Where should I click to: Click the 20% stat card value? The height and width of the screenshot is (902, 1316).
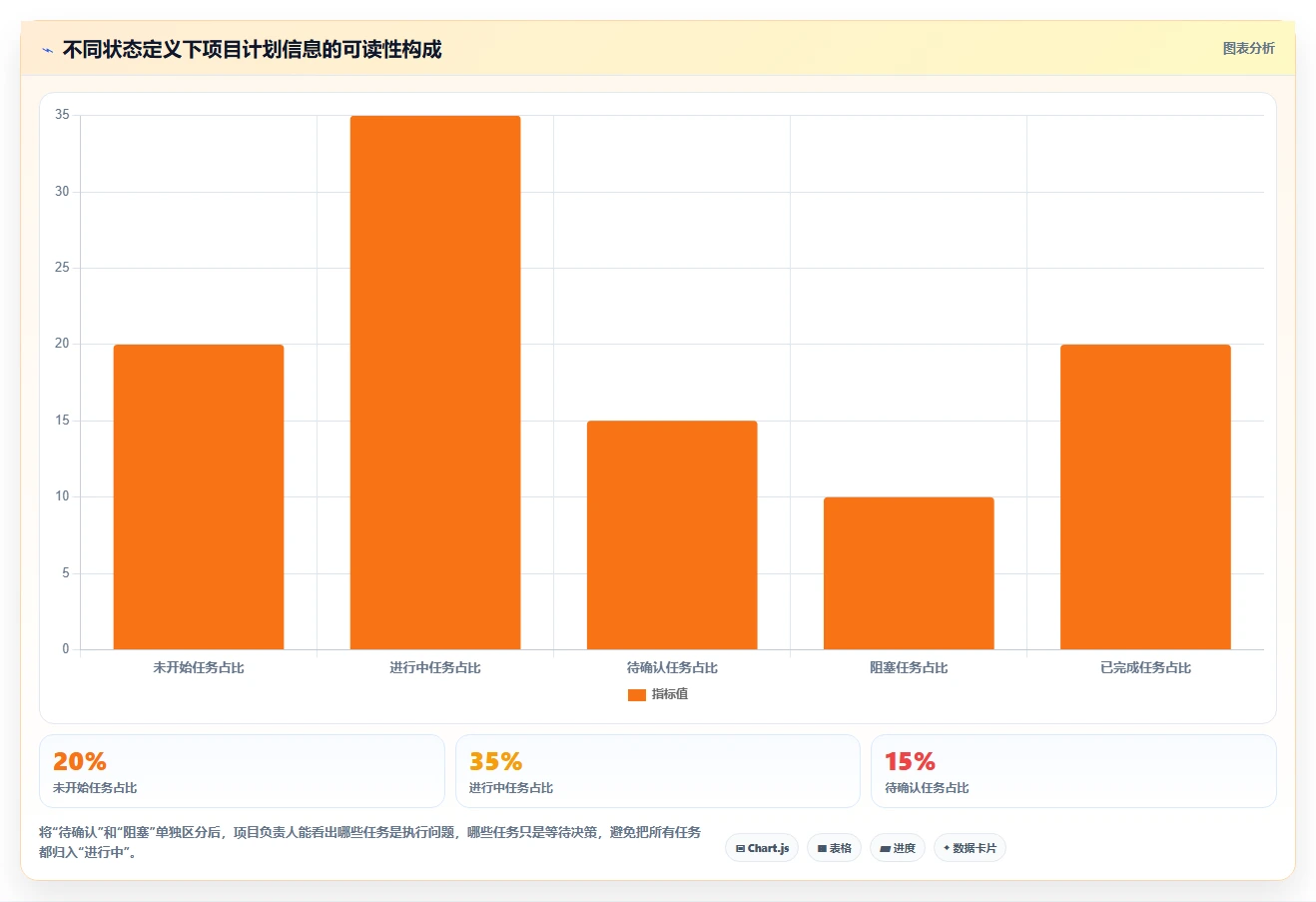pos(80,761)
